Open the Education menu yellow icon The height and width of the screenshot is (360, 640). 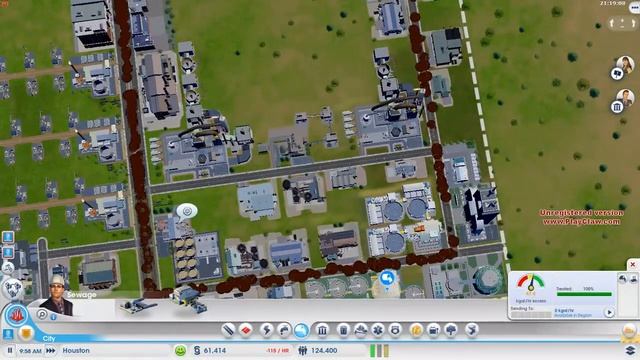[416, 330]
